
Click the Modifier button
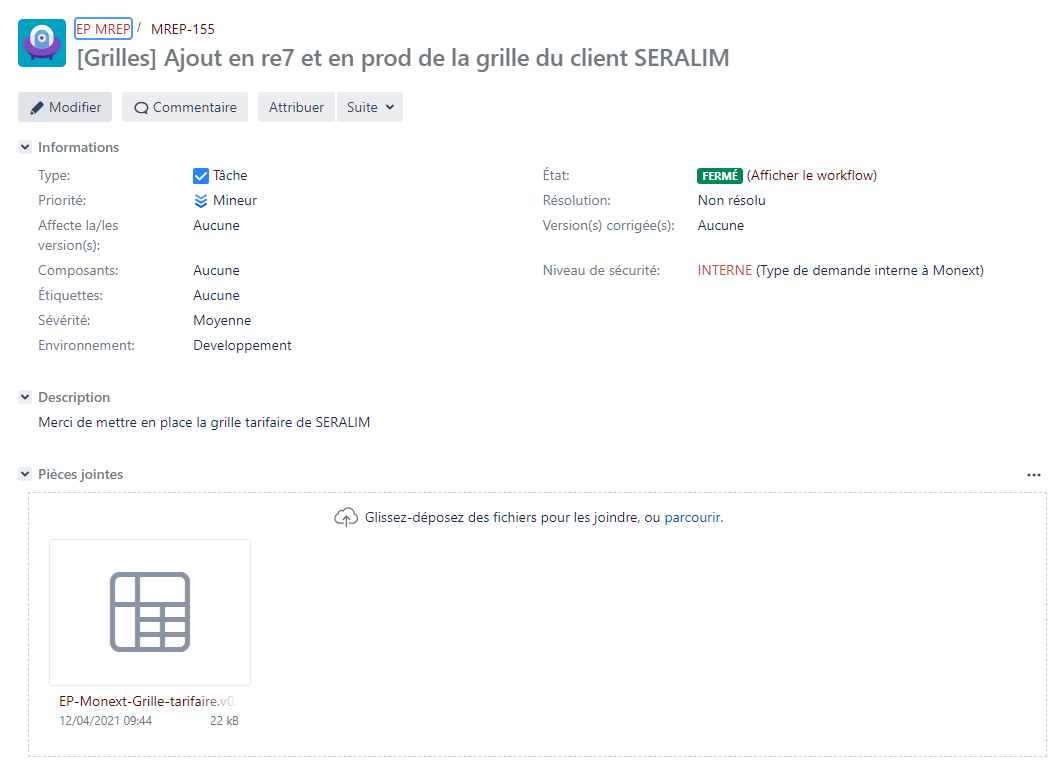(x=65, y=108)
